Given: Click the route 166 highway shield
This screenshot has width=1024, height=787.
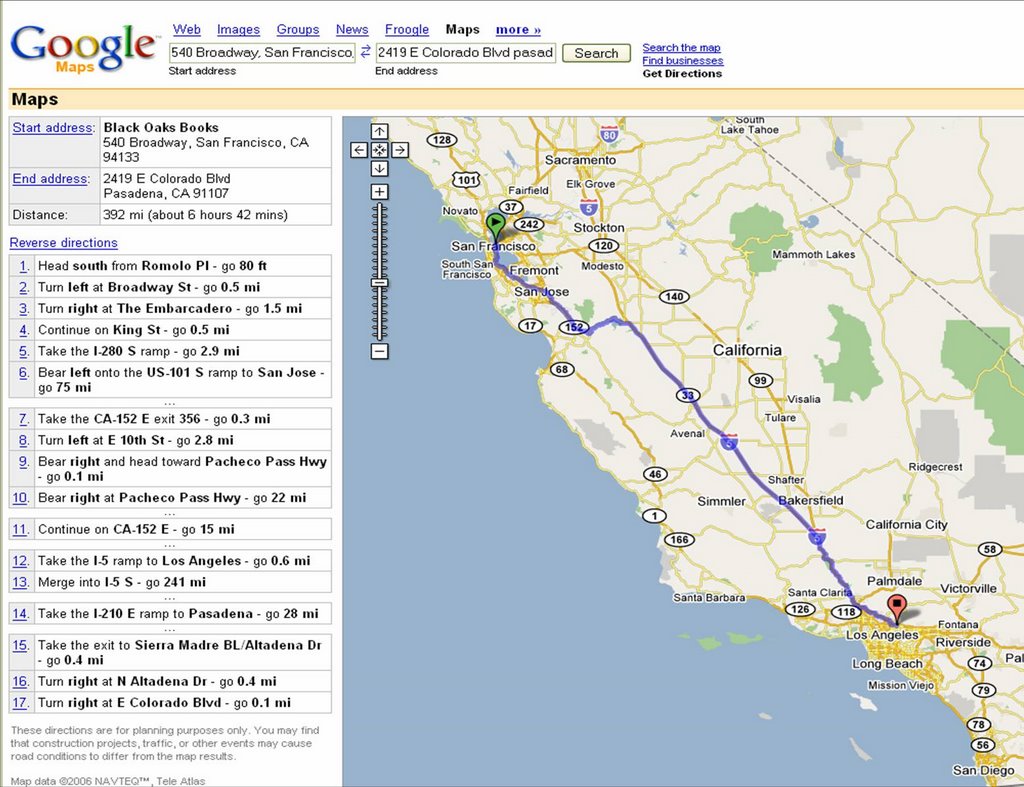Looking at the screenshot, I should (x=679, y=539).
